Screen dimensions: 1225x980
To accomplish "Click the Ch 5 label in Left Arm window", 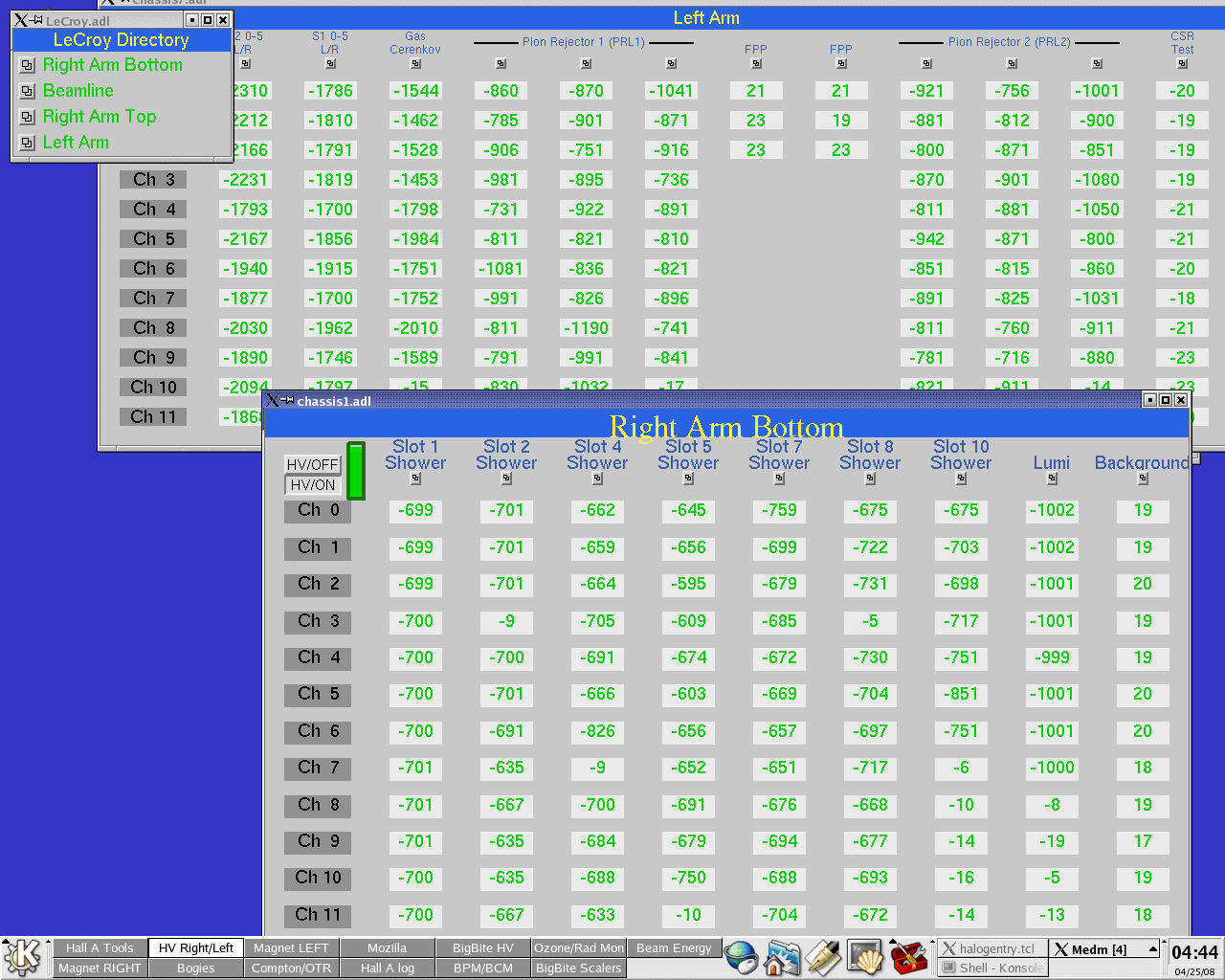I will tap(153, 239).
